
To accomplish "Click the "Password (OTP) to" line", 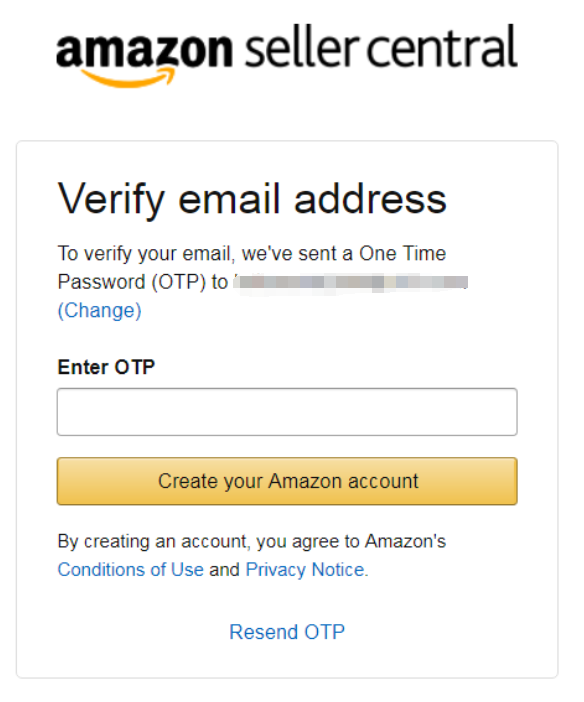I will (143, 282).
